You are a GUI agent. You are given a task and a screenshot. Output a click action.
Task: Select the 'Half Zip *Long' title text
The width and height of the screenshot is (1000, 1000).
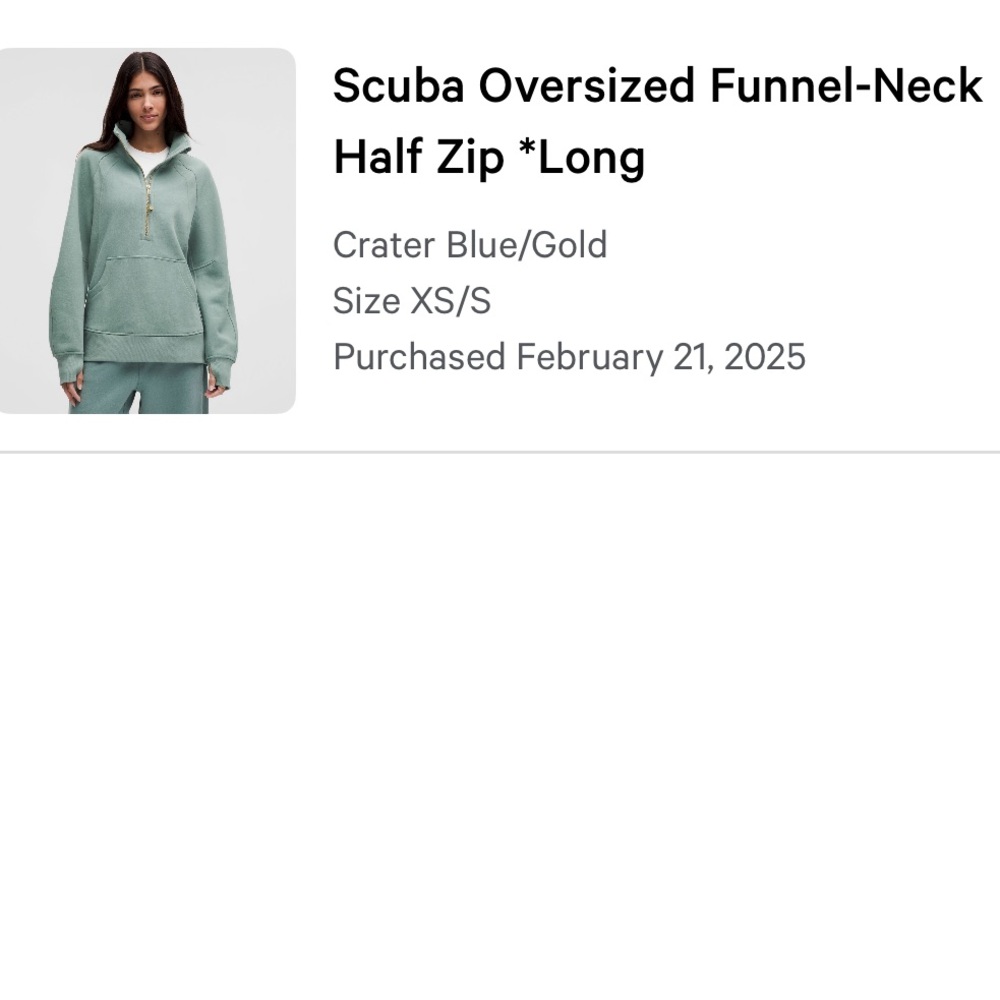[489, 158]
